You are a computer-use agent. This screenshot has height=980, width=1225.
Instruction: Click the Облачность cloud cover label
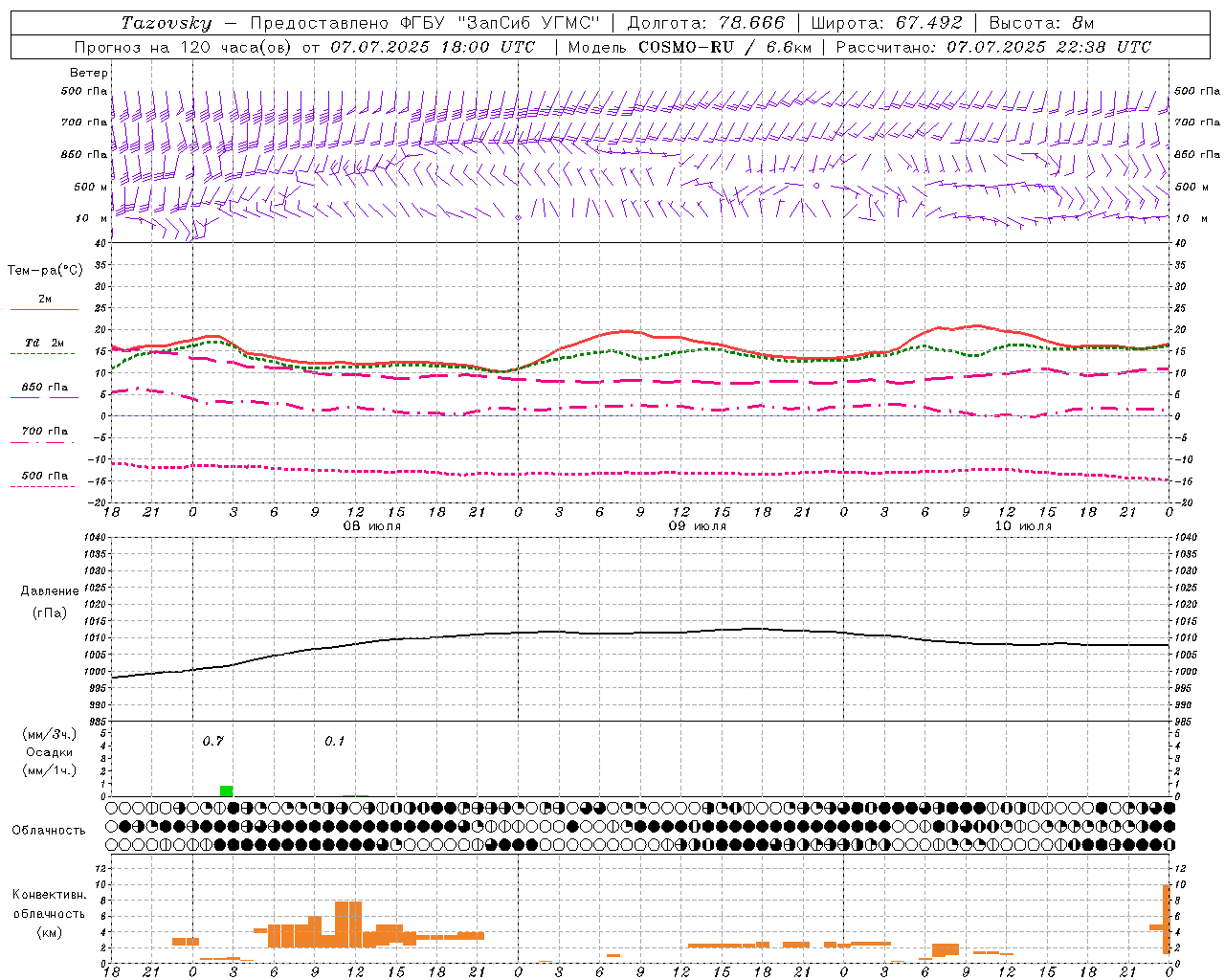[49, 830]
